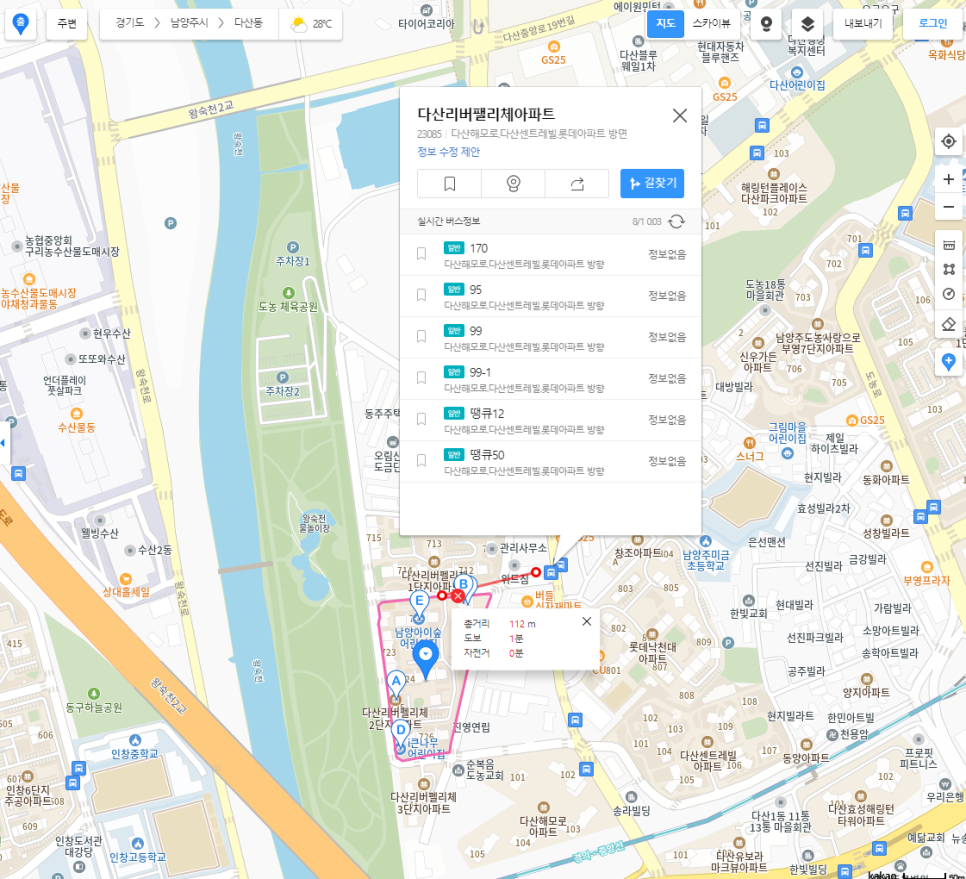
Task: Select the radius measure tool
Action: point(949,294)
